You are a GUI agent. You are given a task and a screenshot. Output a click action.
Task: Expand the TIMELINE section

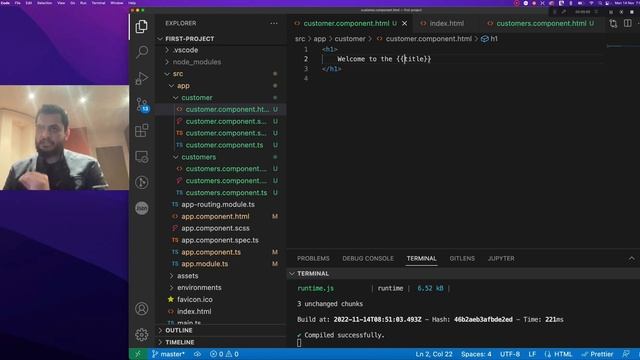(221, 342)
